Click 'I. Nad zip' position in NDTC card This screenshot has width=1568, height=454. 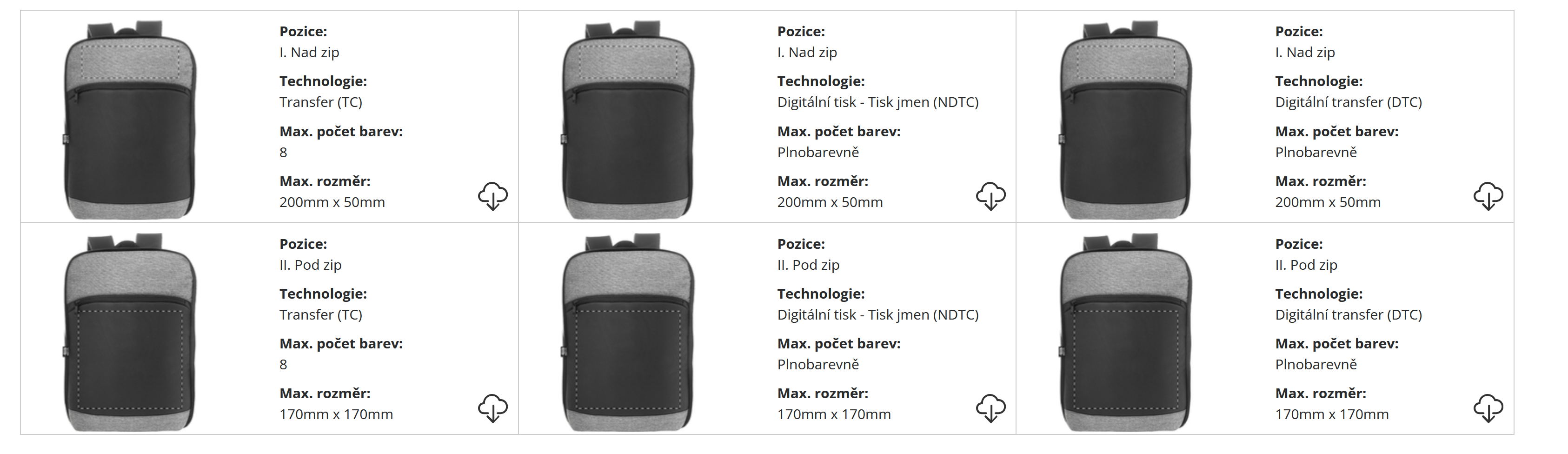[x=806, y=53]
